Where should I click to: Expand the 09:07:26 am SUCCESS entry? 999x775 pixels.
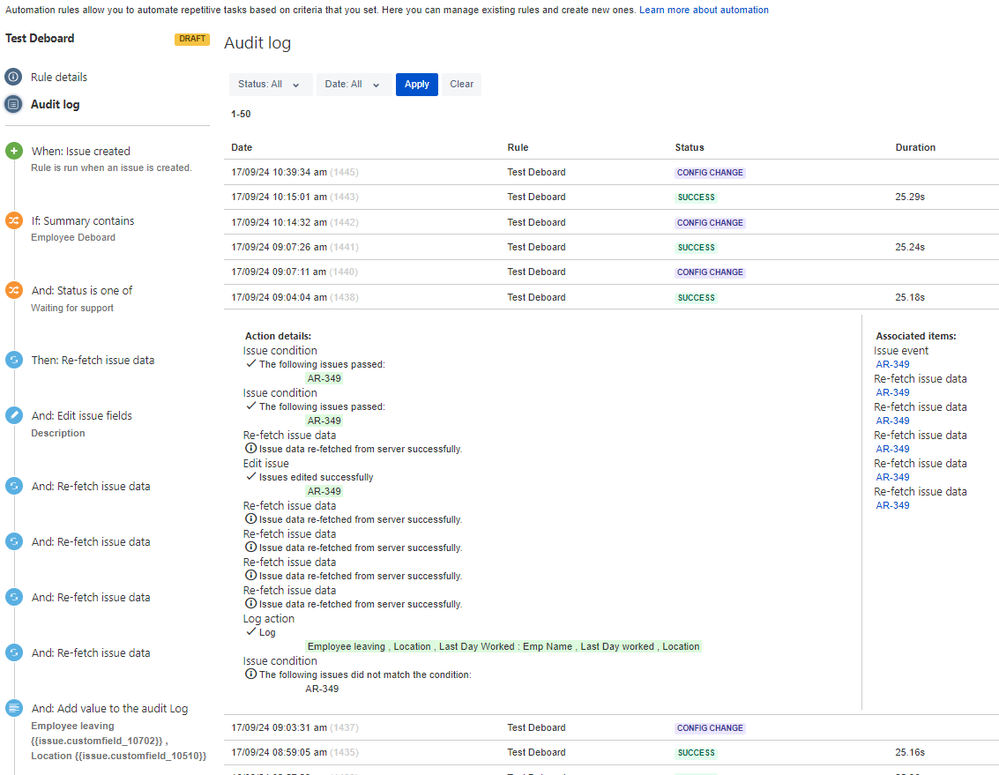click(x=611, y=247)
